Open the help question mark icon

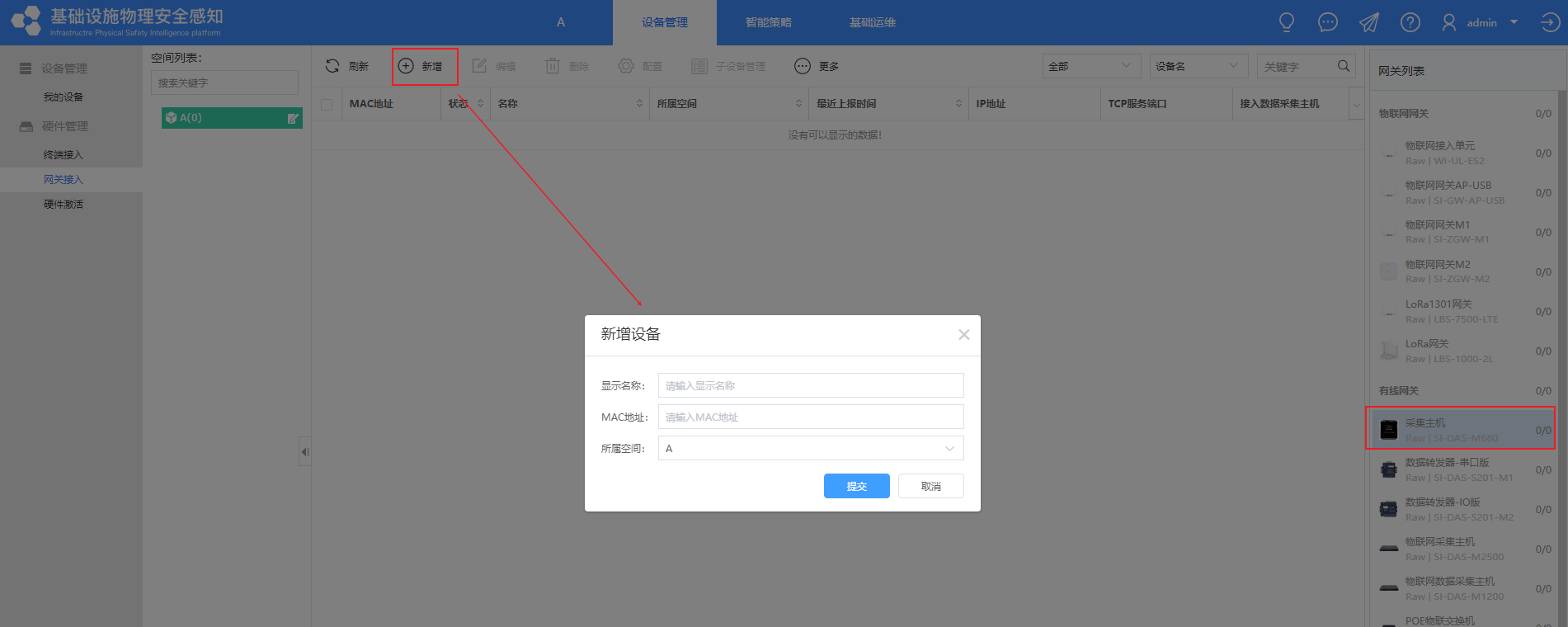pyautogui.click(x=1410, y=22)
